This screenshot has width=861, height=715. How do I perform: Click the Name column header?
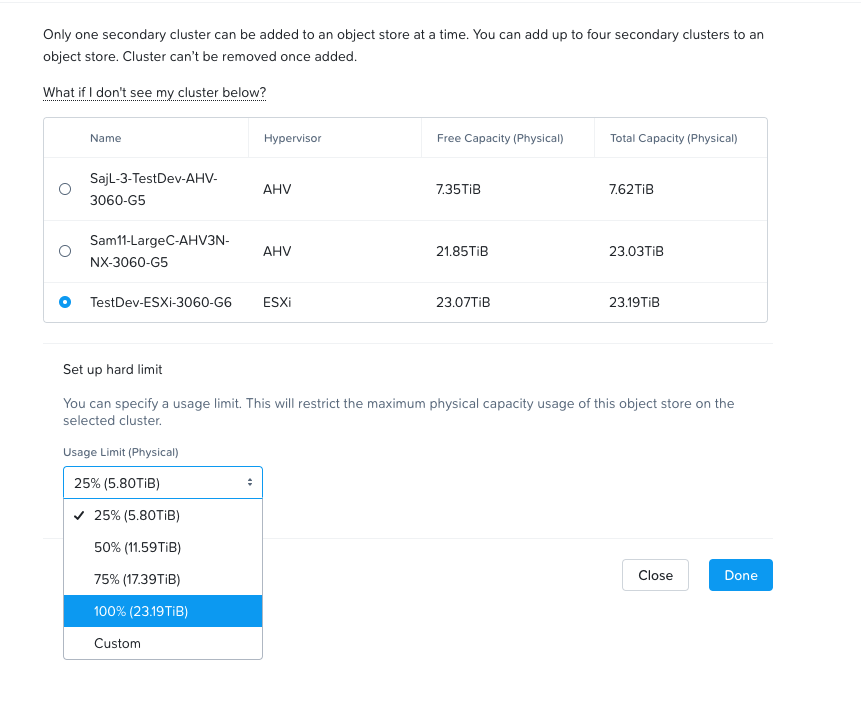click(105, 138)
